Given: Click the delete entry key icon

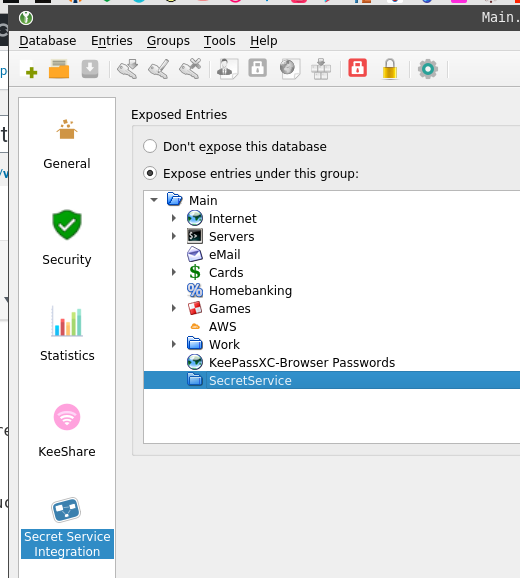Looking at the screenshot, I should [190, 69].
